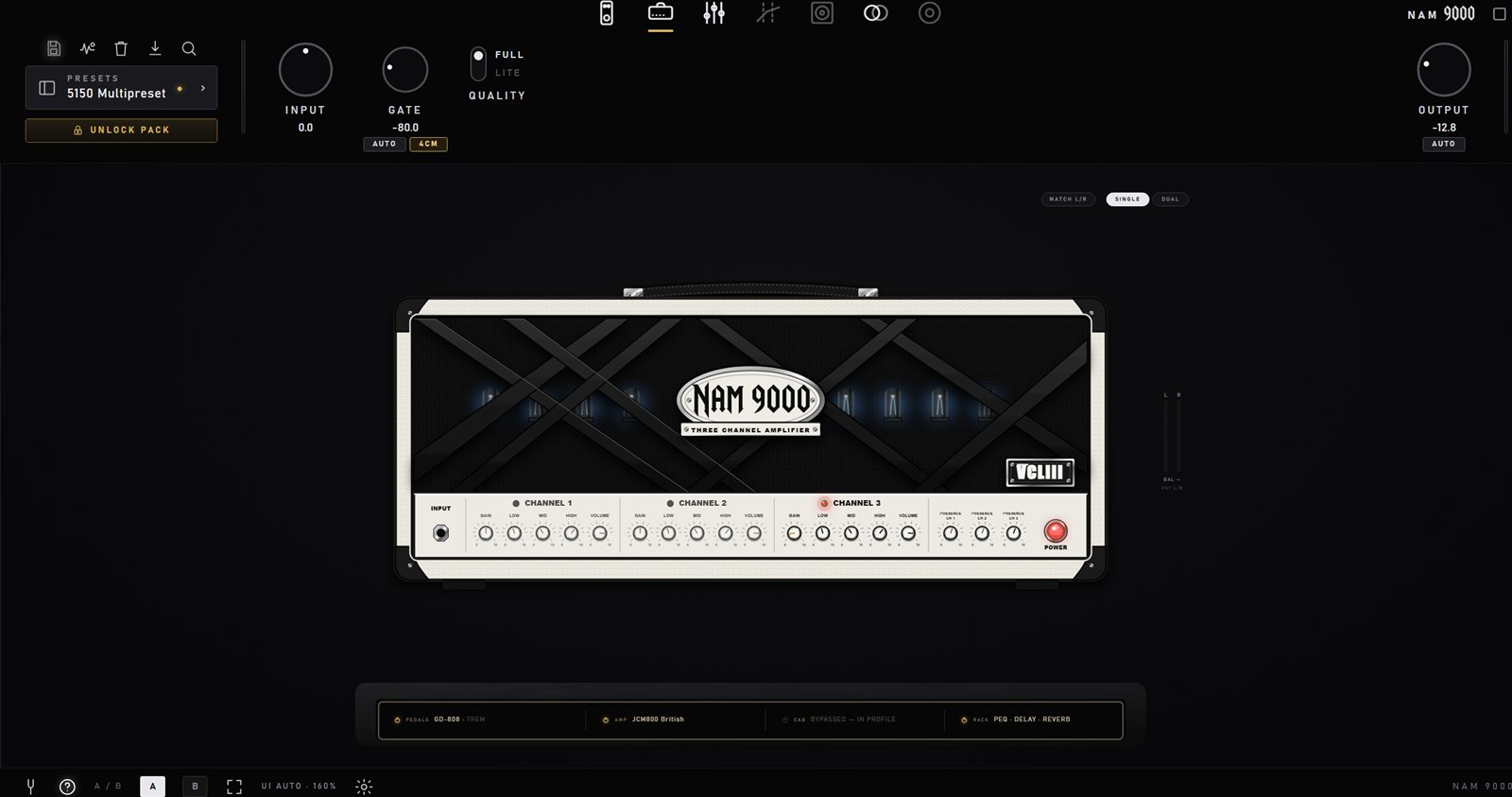Toggle gate AUTO button

[x=385, y=144]
